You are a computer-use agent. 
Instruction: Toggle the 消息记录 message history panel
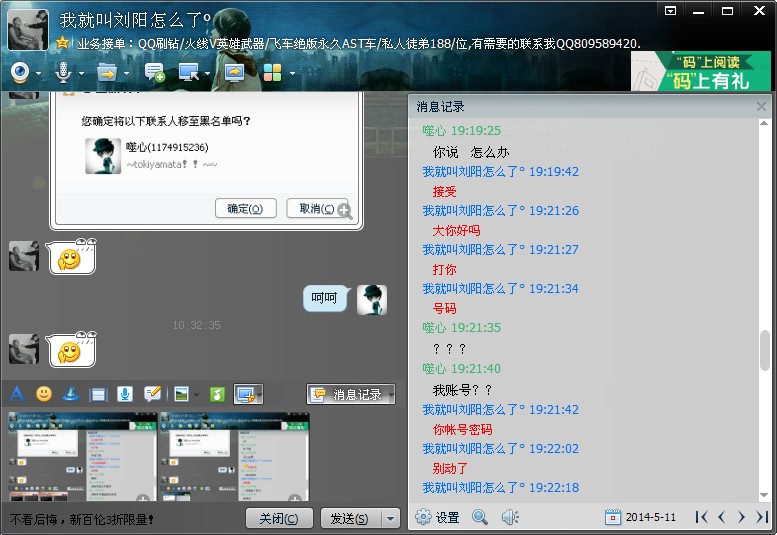(350, 394)
